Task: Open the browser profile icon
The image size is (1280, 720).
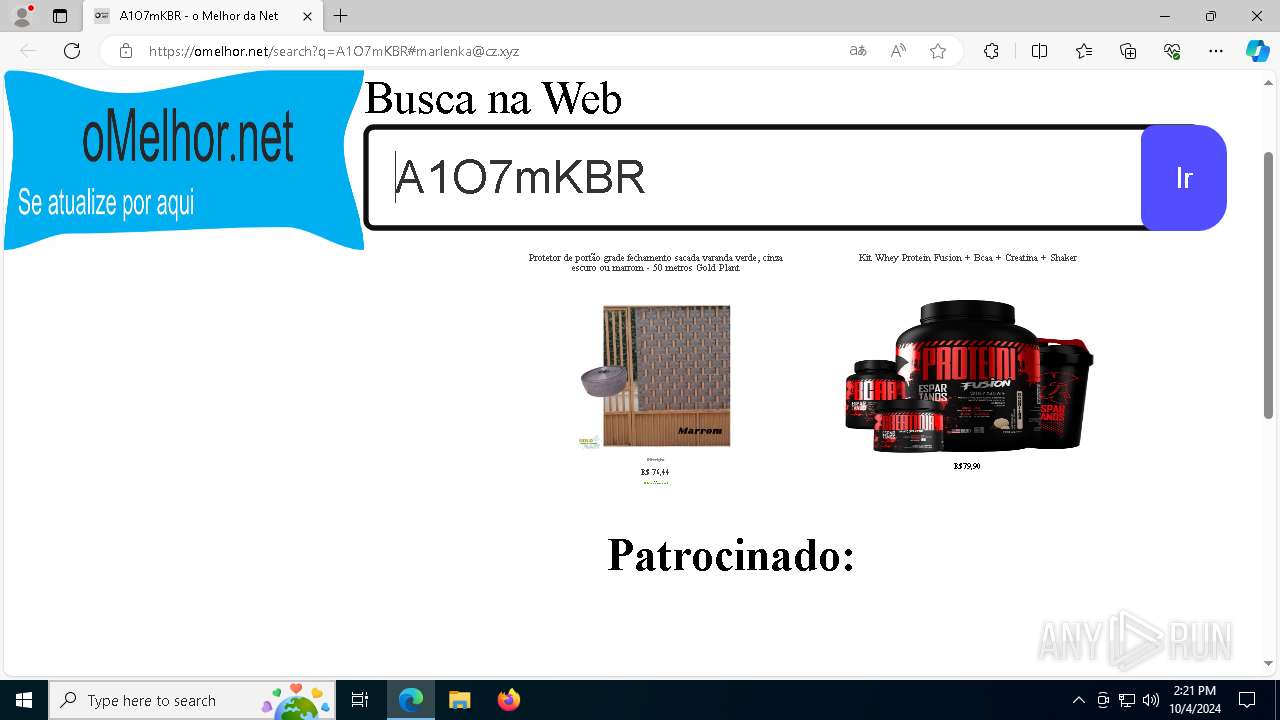Action: coord(22,16)
